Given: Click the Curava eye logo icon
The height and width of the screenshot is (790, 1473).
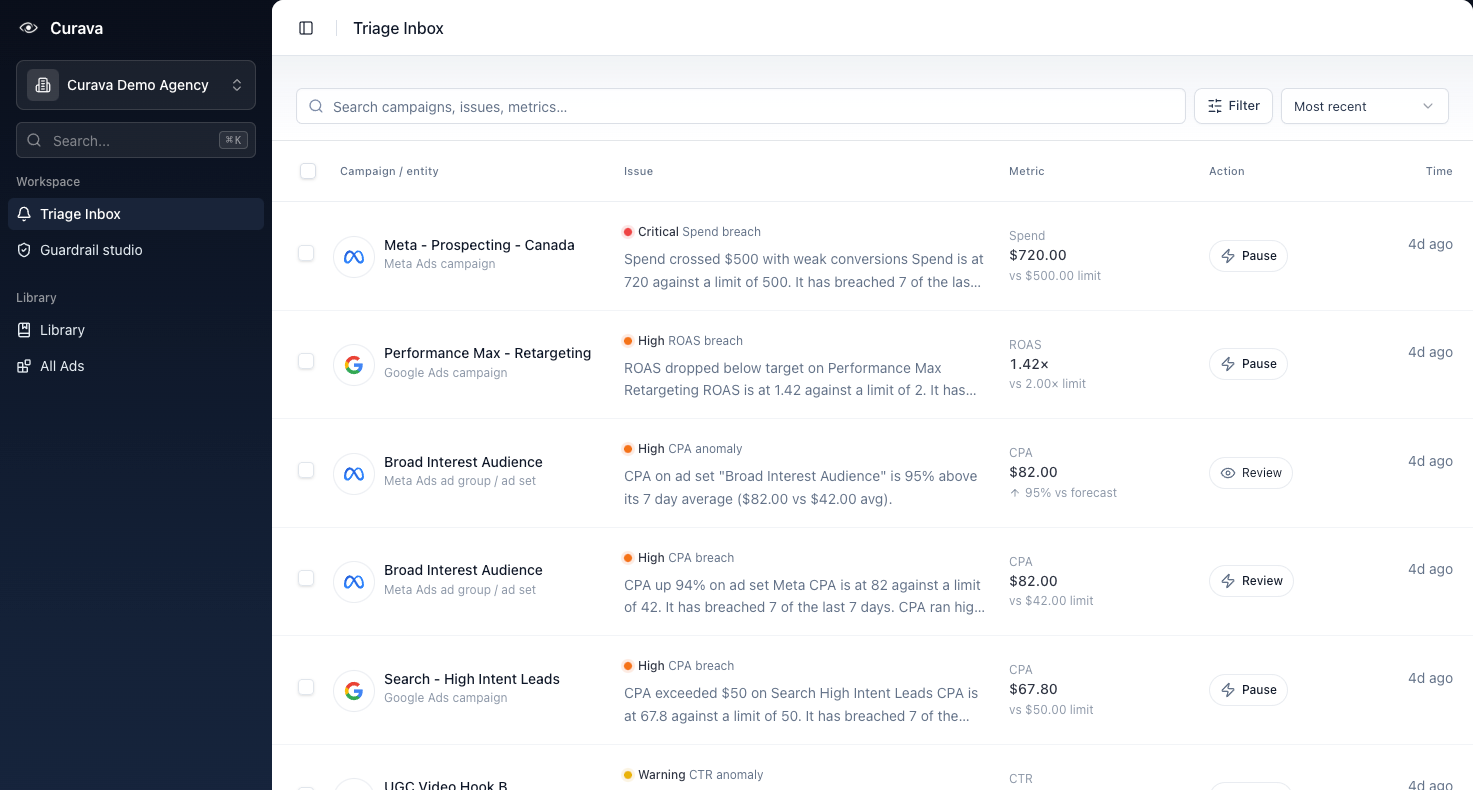Looking at the screenshot, I should [x=29, y=28].
